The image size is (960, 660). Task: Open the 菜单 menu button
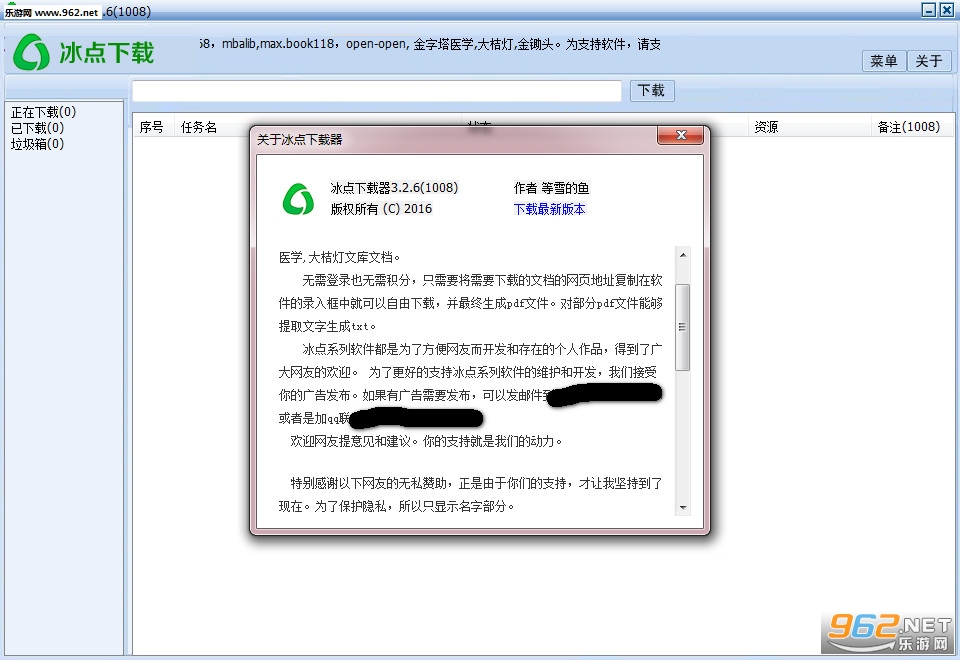(x=883, y=61)
